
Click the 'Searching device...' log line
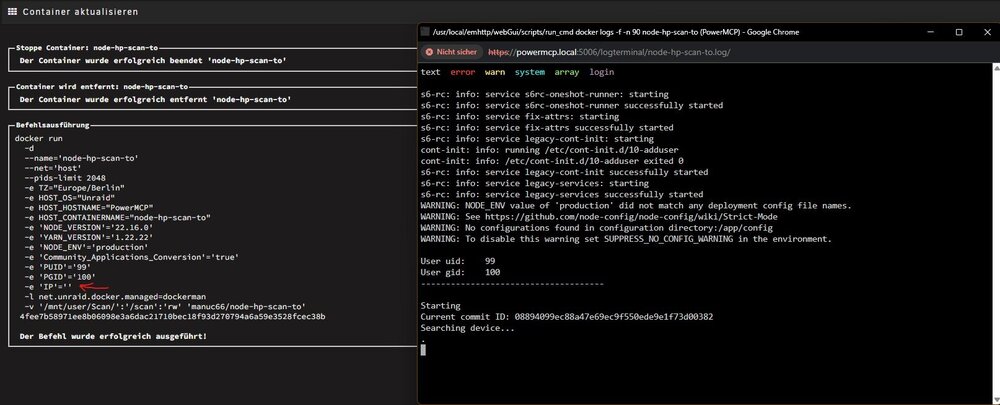[x=467, y=328]
